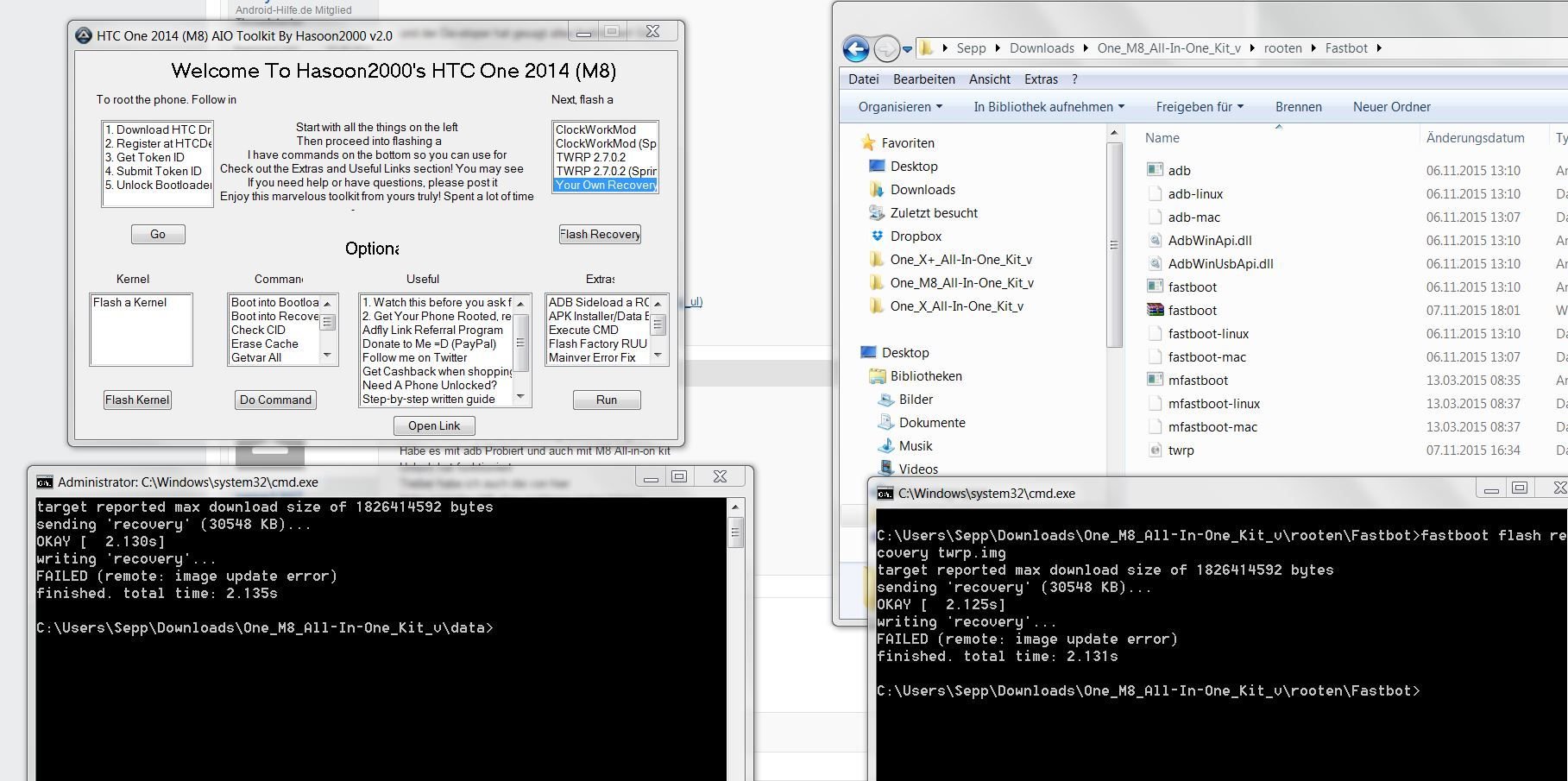Screen dimensions: 1568x781
Task: Open Ansicht menu in Explorer
Action: coord(989,79)
